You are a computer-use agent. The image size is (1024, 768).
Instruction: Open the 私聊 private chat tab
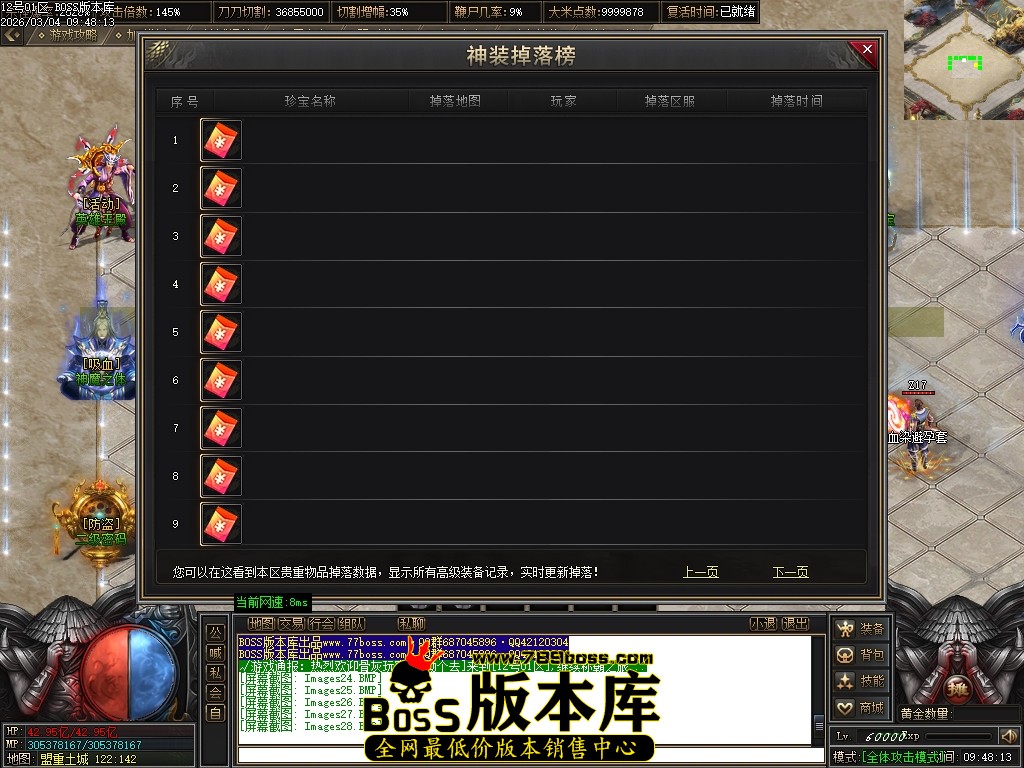pyautogui.click(x=411, y=624)
